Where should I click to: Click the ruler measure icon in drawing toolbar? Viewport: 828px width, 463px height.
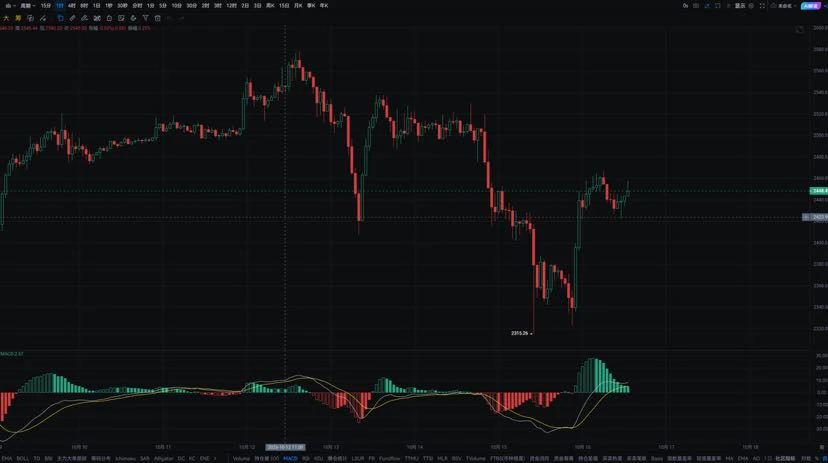point(72,18)
